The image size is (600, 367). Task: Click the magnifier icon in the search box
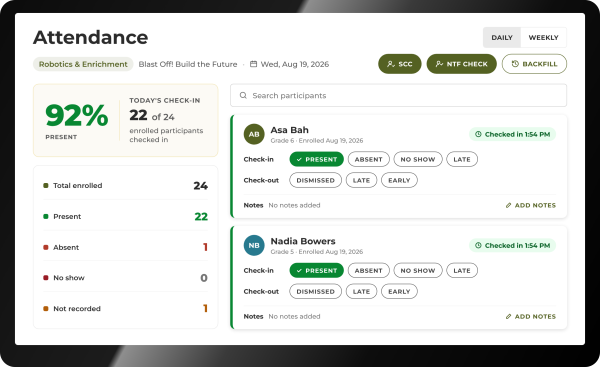(243, 95)
